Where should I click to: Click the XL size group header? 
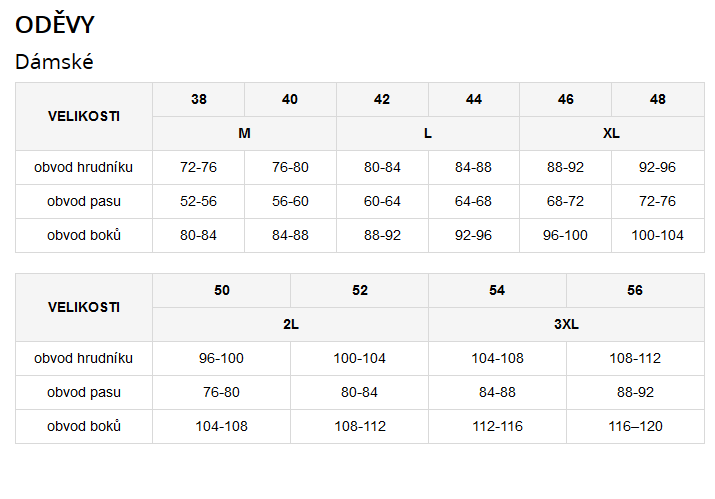point(611,133)
